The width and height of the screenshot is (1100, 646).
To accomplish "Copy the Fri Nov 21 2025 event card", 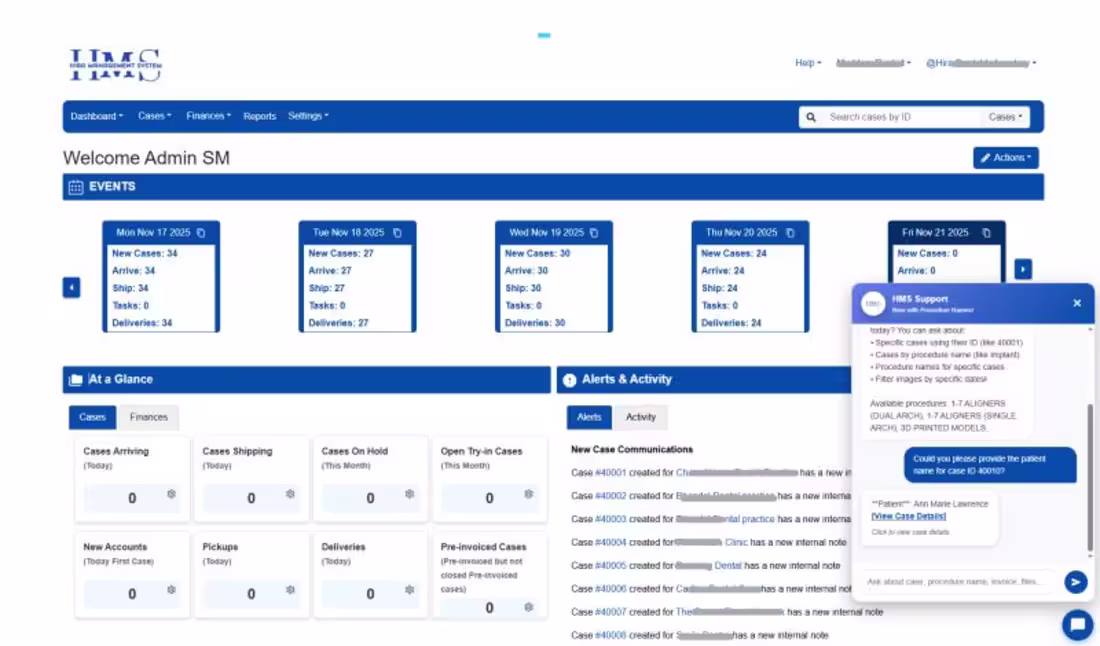I will [x=986, y=233].
